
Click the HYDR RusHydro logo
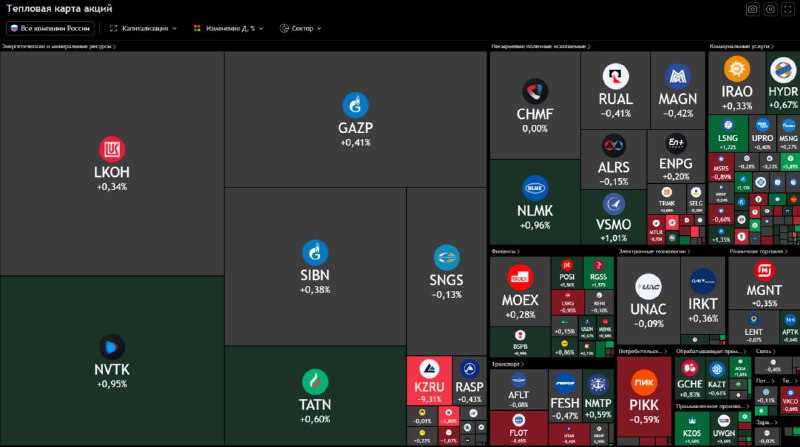783,70
